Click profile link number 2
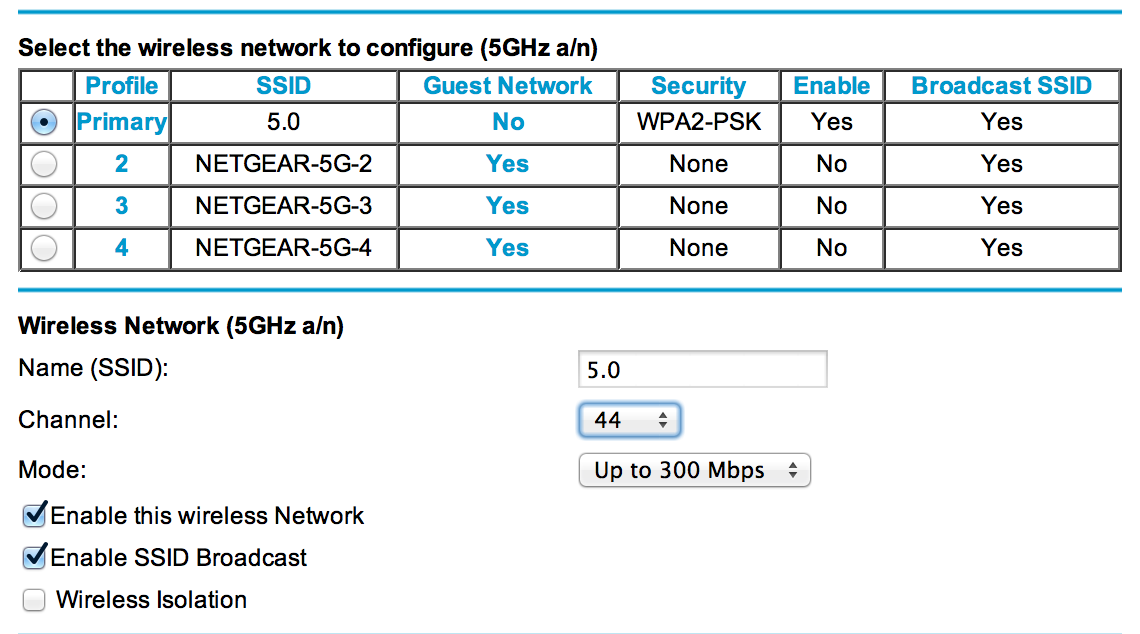1140x634 pixels. point(121,164)
